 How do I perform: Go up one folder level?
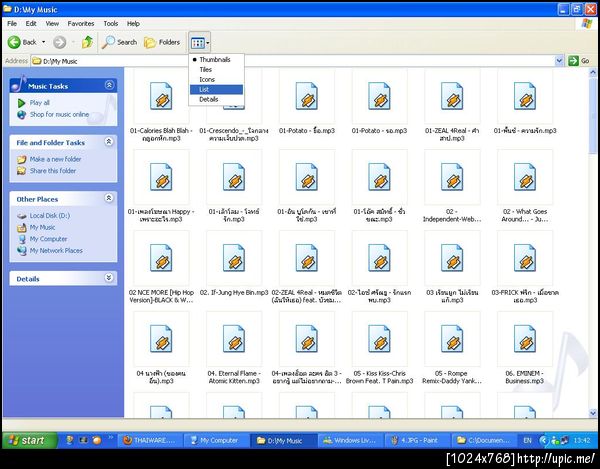[87, 42]
